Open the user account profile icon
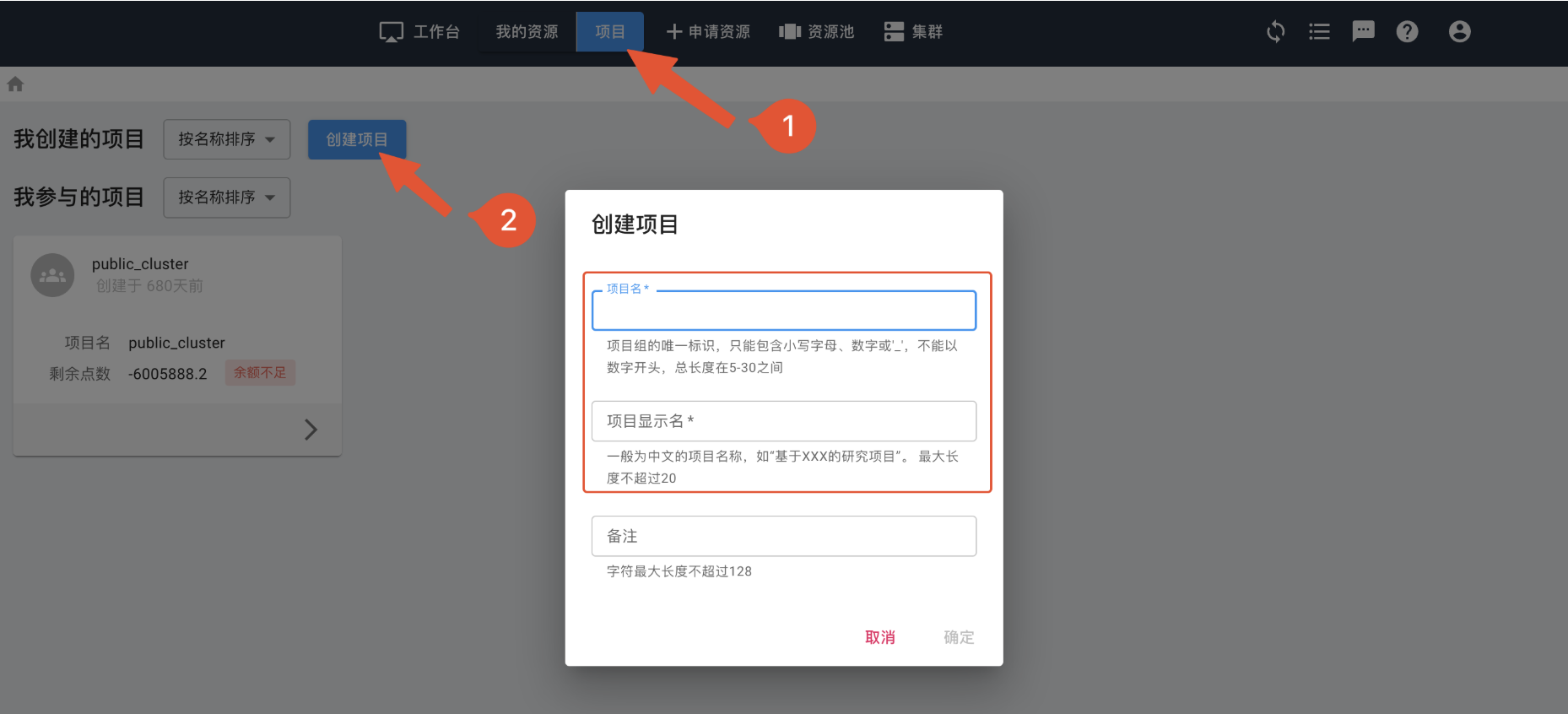 [1459, 32]
